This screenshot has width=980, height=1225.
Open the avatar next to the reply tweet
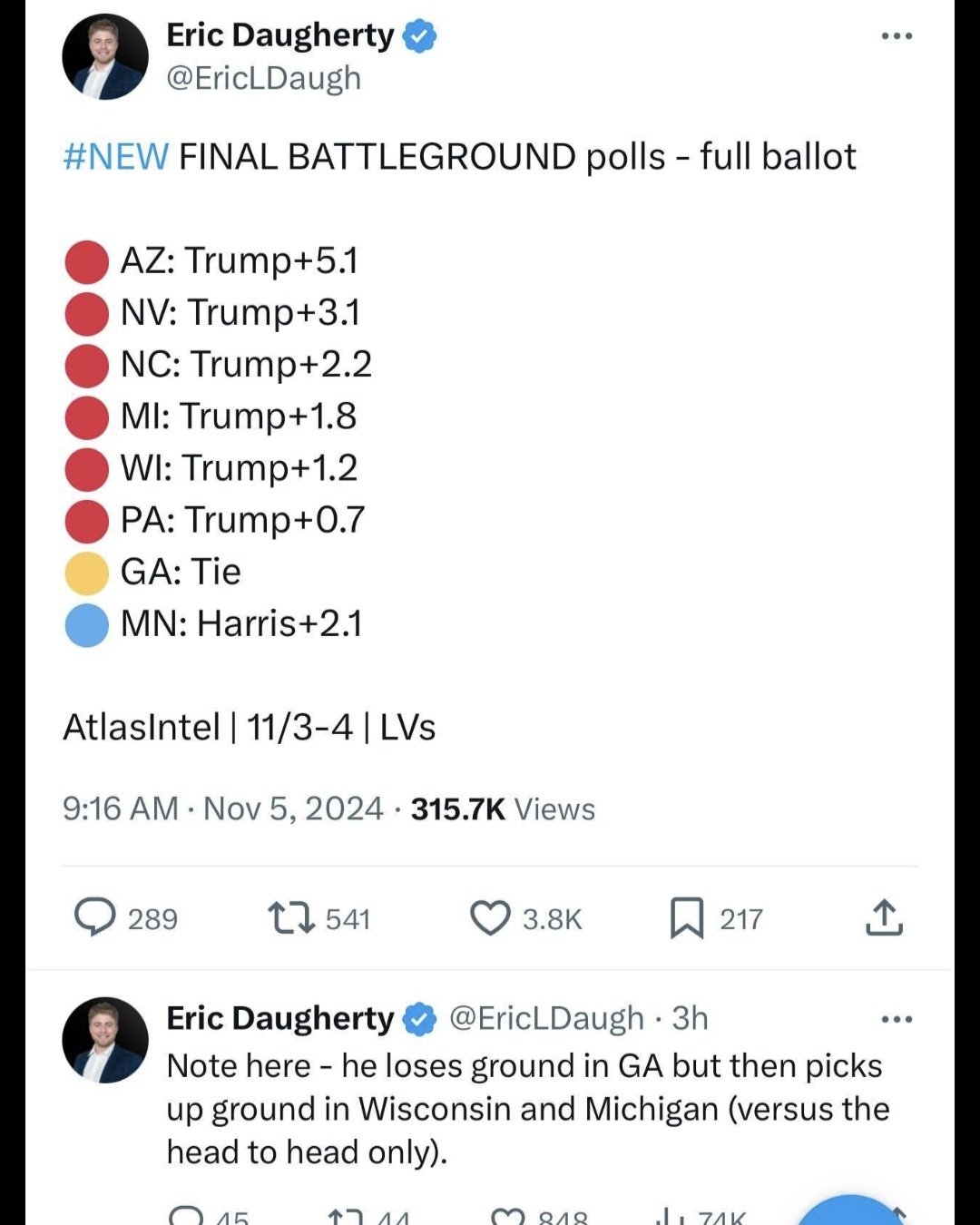coord(105,1040)
